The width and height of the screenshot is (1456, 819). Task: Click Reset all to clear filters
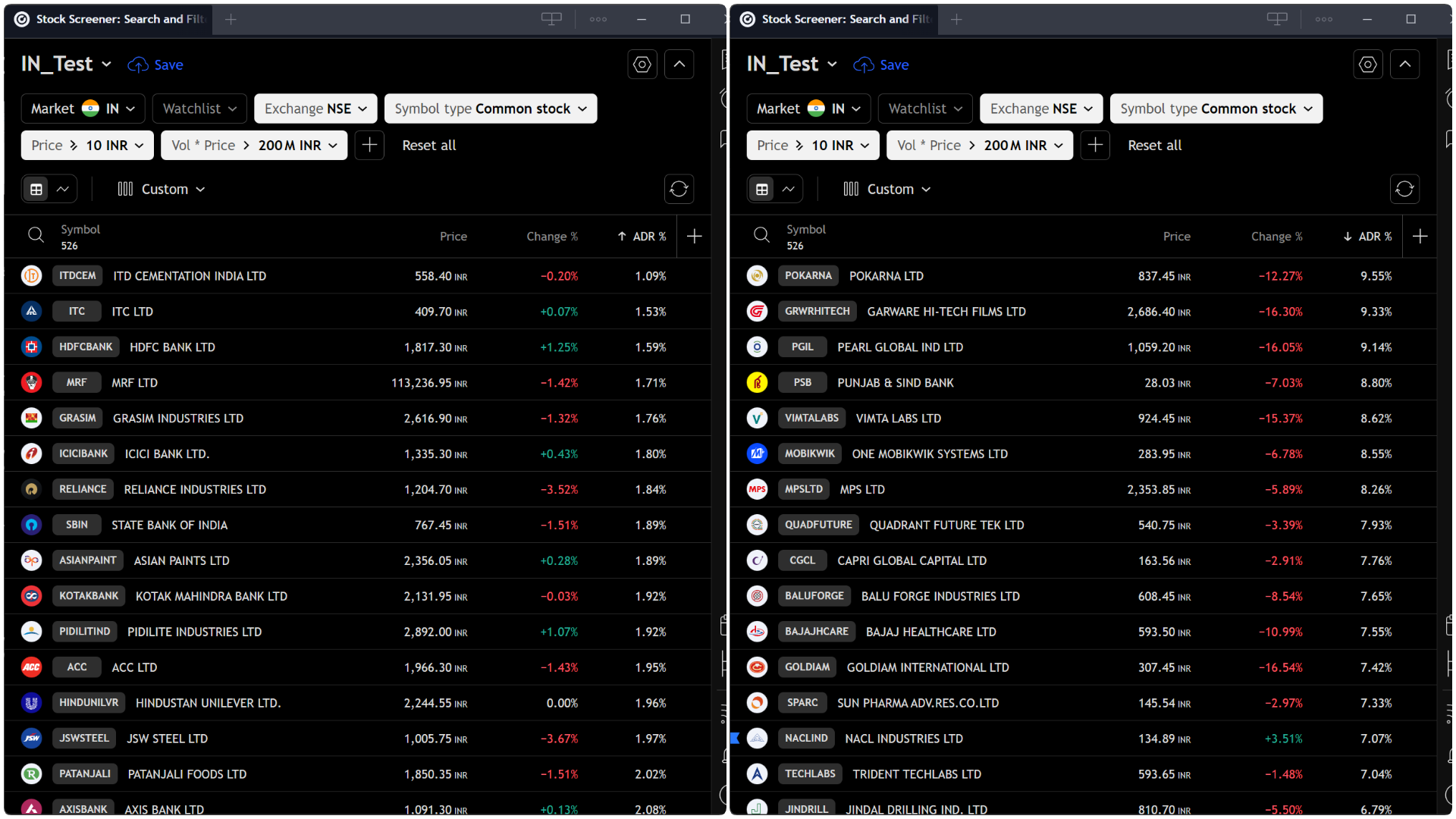[x=428, y=145]
